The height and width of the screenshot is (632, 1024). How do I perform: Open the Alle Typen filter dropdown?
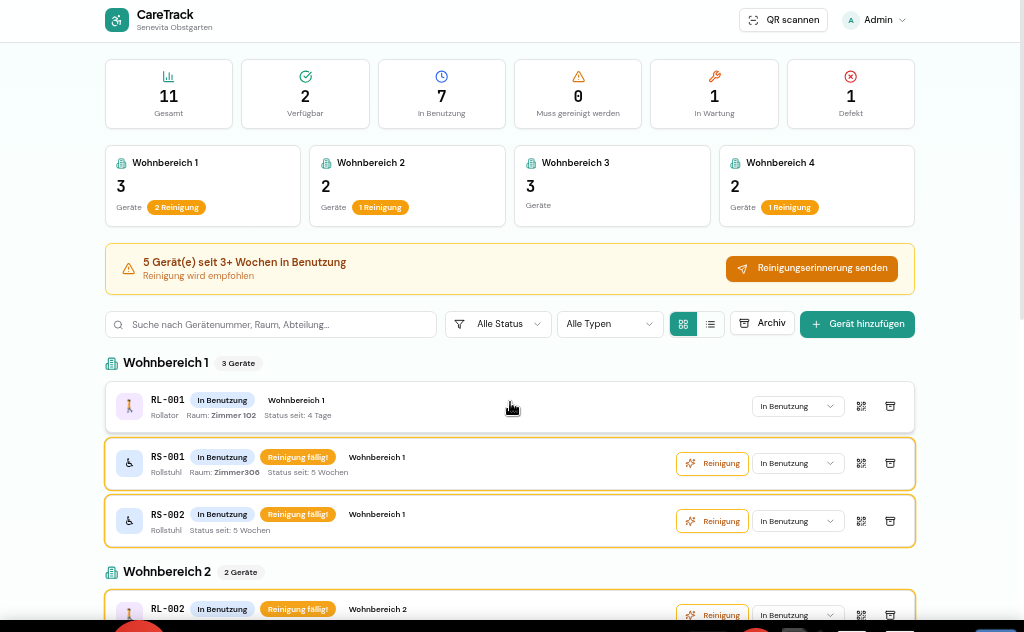coord(610,324)
